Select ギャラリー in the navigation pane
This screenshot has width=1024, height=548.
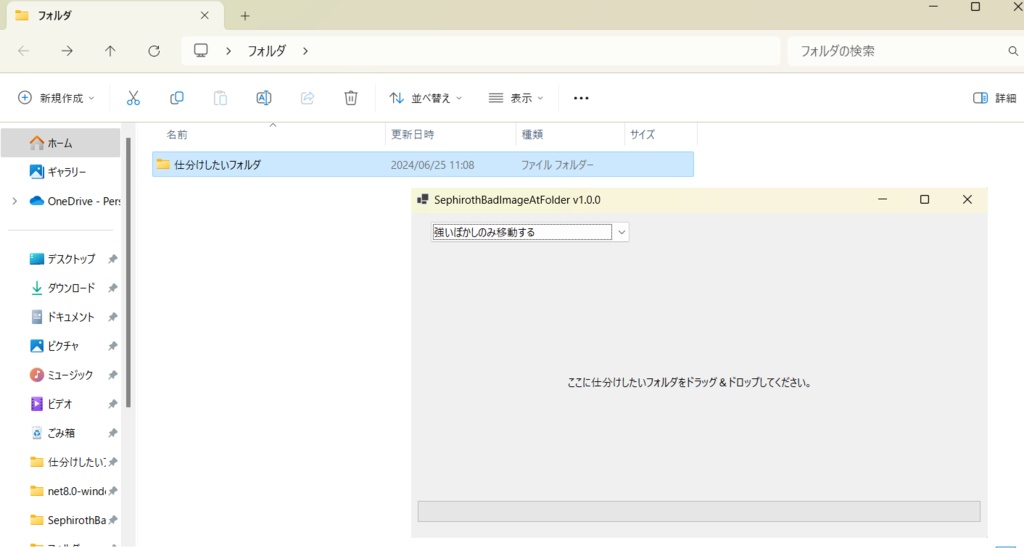pyautogui.click(x=60, y=172)
